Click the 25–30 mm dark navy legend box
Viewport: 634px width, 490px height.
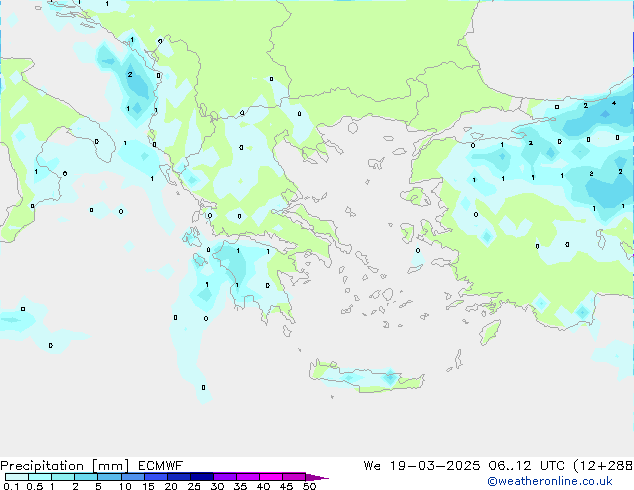(x=201, y=477)
